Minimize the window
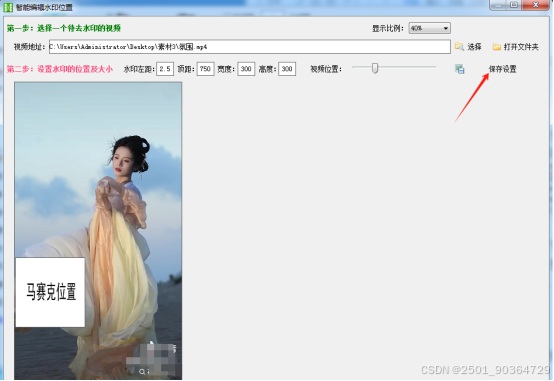 tap(498, 5)
